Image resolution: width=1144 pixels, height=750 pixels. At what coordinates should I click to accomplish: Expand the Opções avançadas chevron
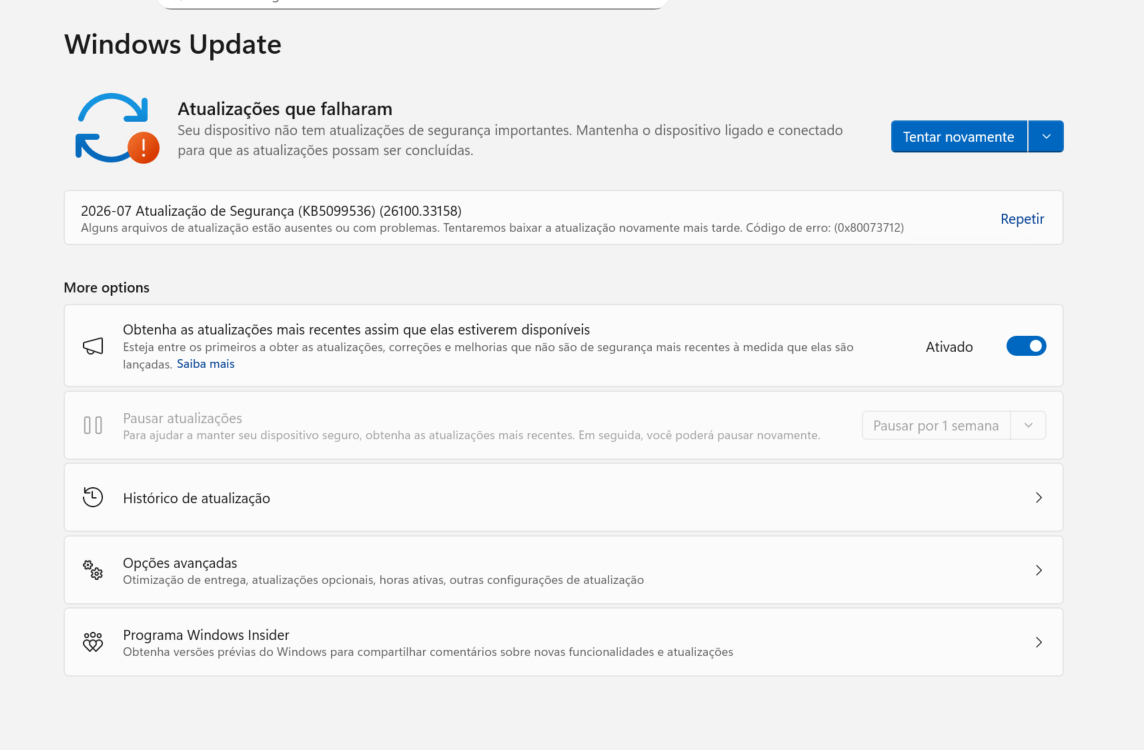tap(1039, 570)
